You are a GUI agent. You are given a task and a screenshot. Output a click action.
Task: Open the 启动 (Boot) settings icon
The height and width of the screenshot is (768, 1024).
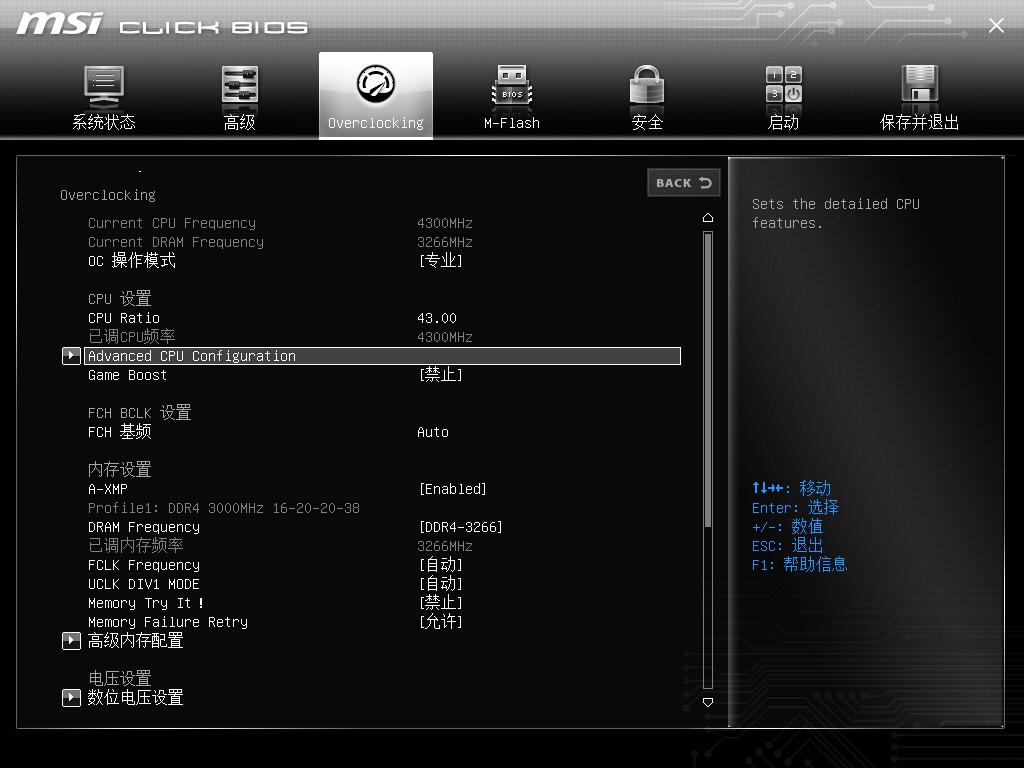(783, 95)
